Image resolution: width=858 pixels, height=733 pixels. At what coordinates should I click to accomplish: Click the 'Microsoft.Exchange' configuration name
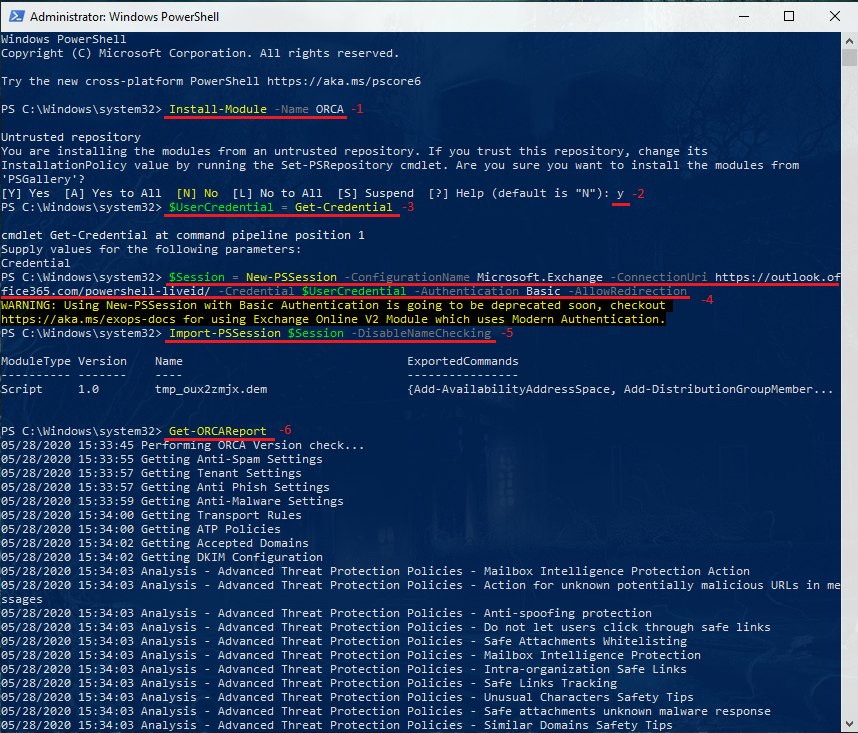pyautogui.click(x=540, y=277)
